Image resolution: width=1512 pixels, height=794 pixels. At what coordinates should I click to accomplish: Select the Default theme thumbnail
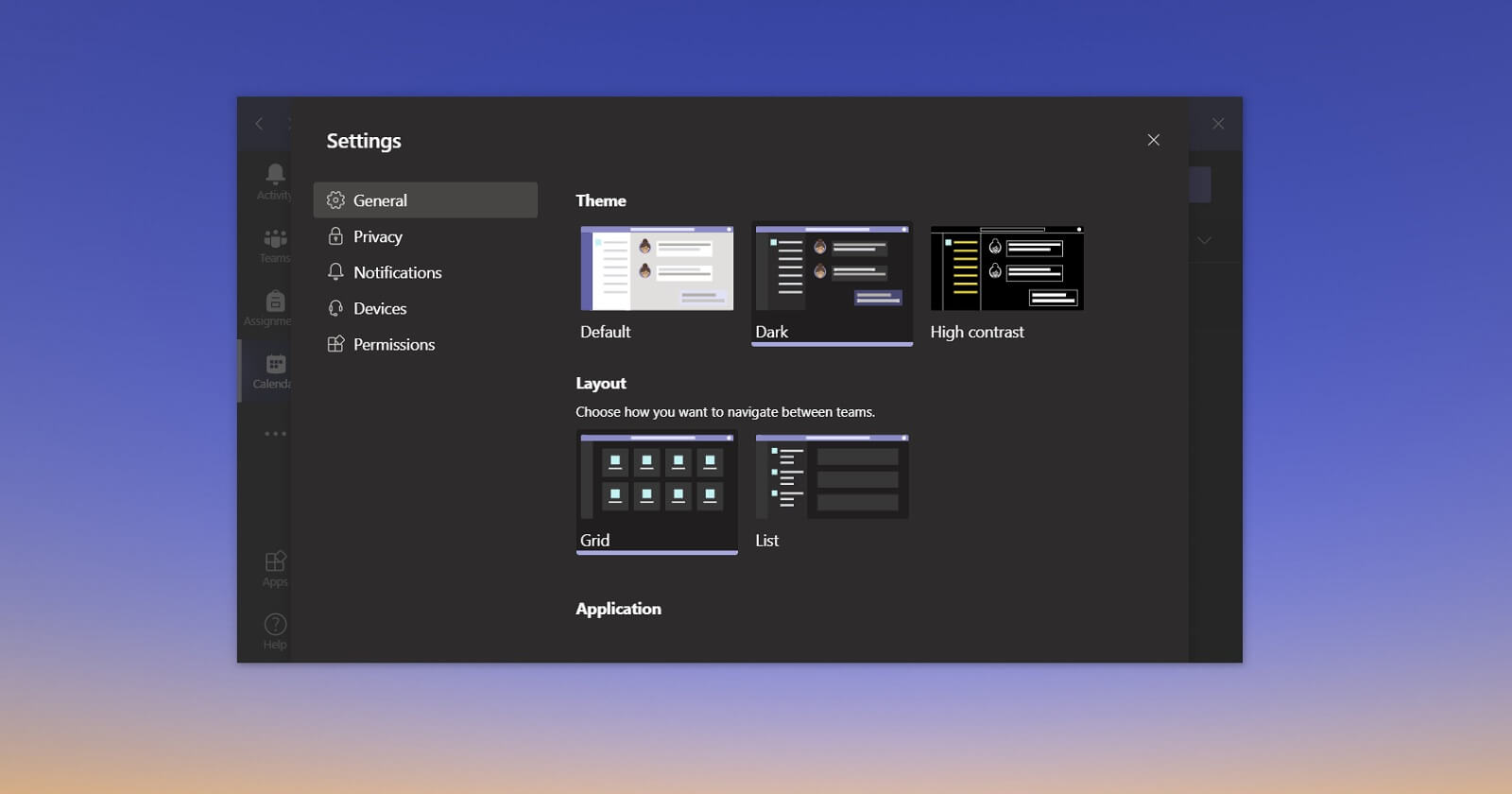click(657, 268)
